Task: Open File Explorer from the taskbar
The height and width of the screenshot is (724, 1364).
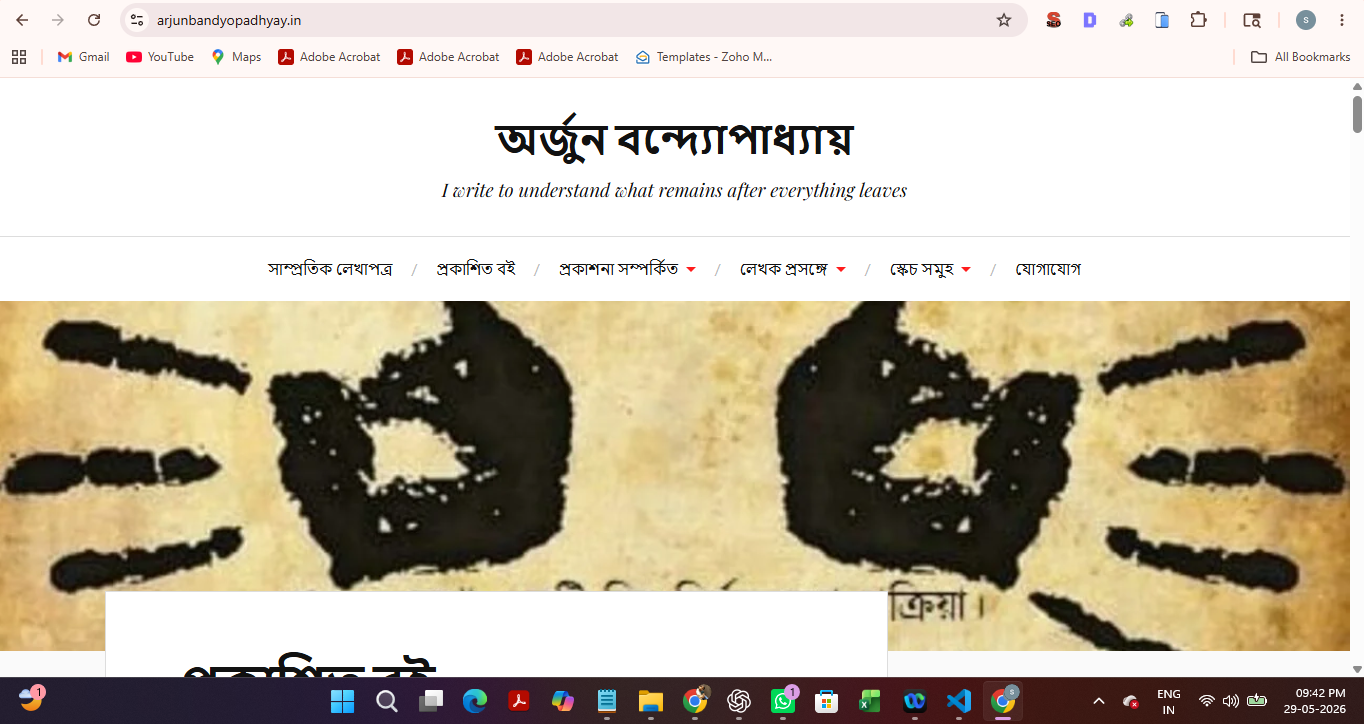Action: (x=651, y=701)
